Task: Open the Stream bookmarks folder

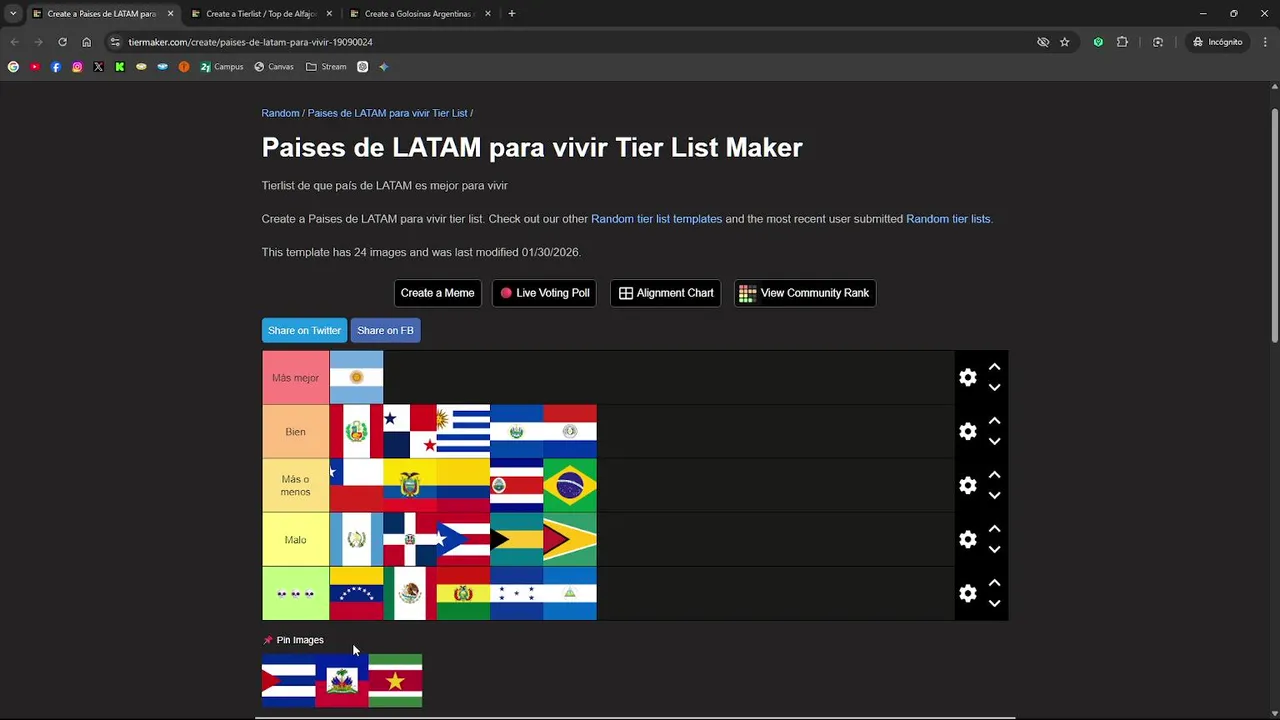Action: [x=326, y=67]
